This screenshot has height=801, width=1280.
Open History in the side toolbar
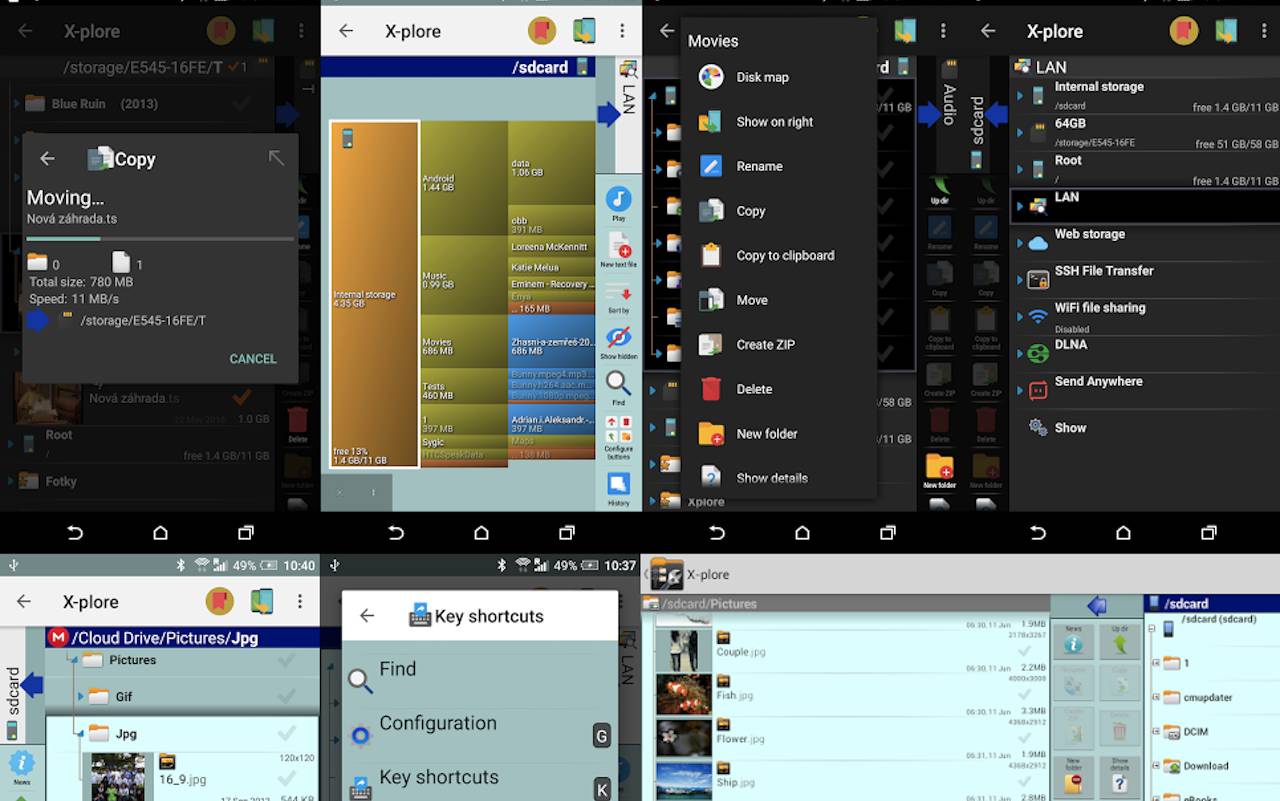coord(618,488)
